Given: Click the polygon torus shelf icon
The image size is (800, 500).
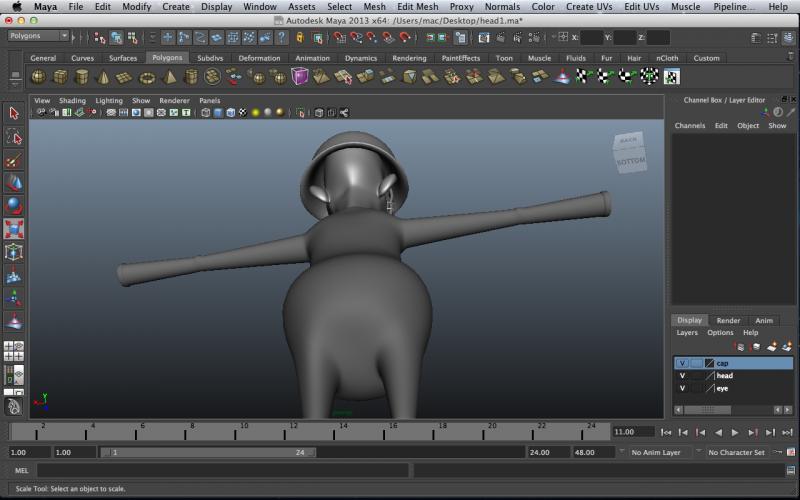Looking at the screenshot, I should tap(147, 77).
